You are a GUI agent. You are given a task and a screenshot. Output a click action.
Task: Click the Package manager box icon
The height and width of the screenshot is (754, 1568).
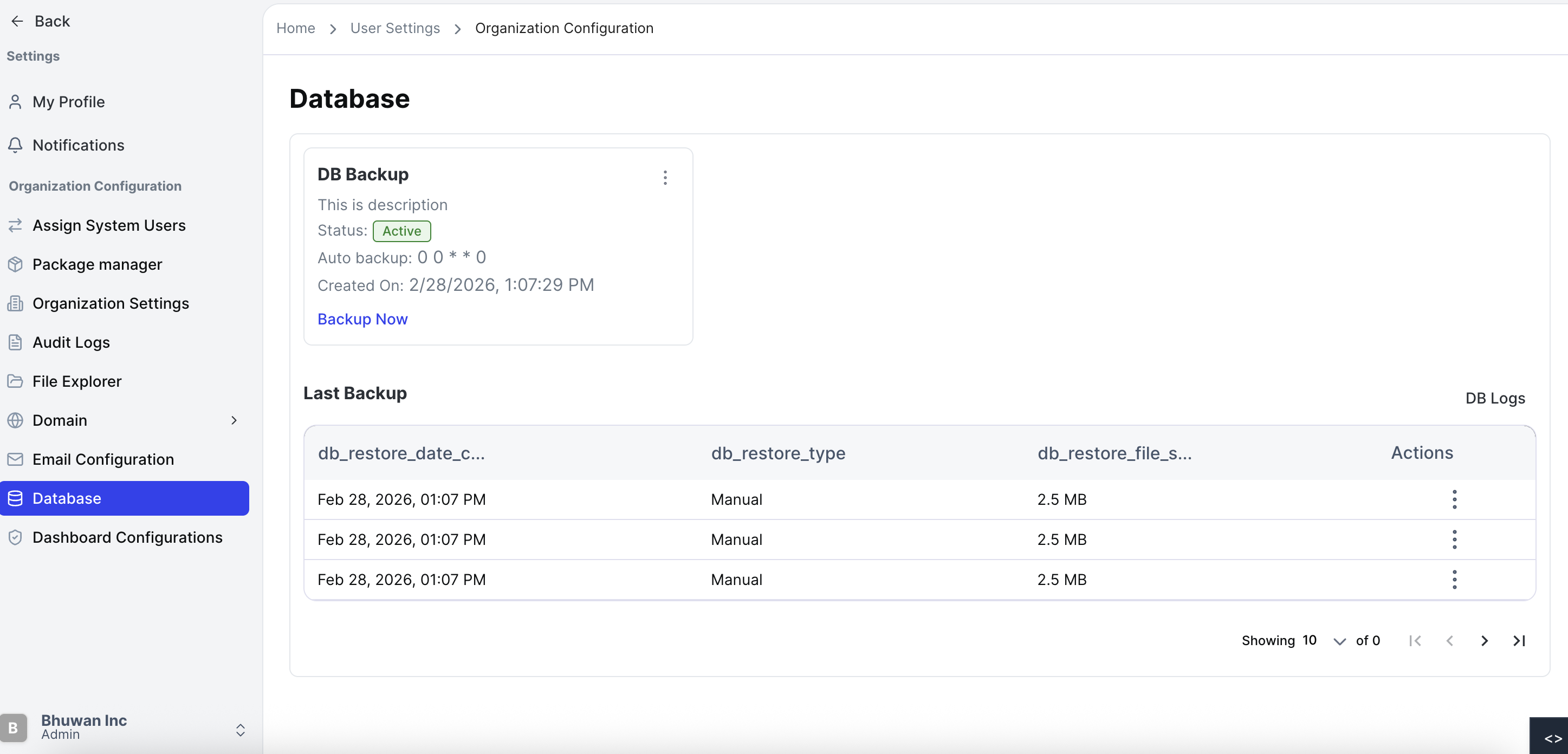pyautogui.click(x=16, y=264)
